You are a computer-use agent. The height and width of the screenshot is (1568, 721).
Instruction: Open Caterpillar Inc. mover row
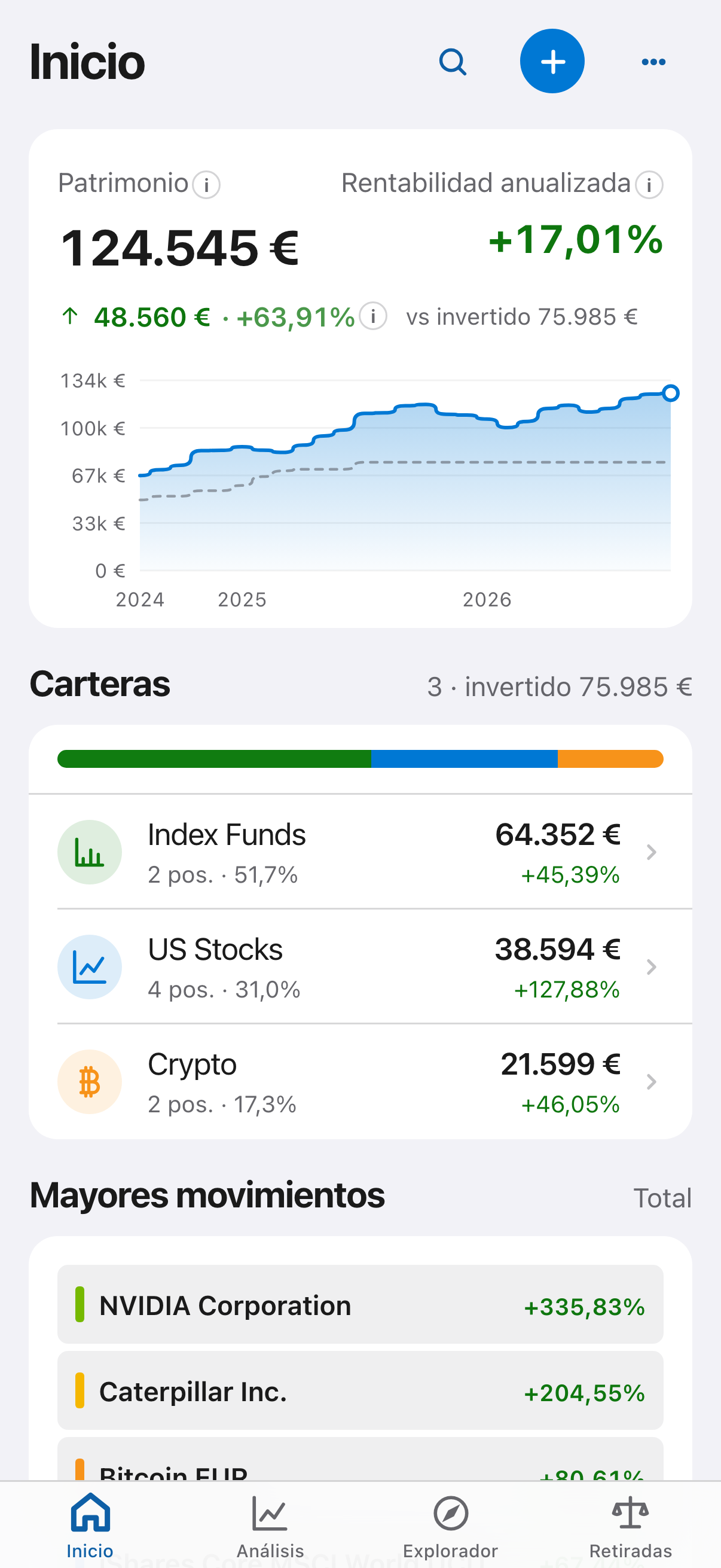(360, 1390)
